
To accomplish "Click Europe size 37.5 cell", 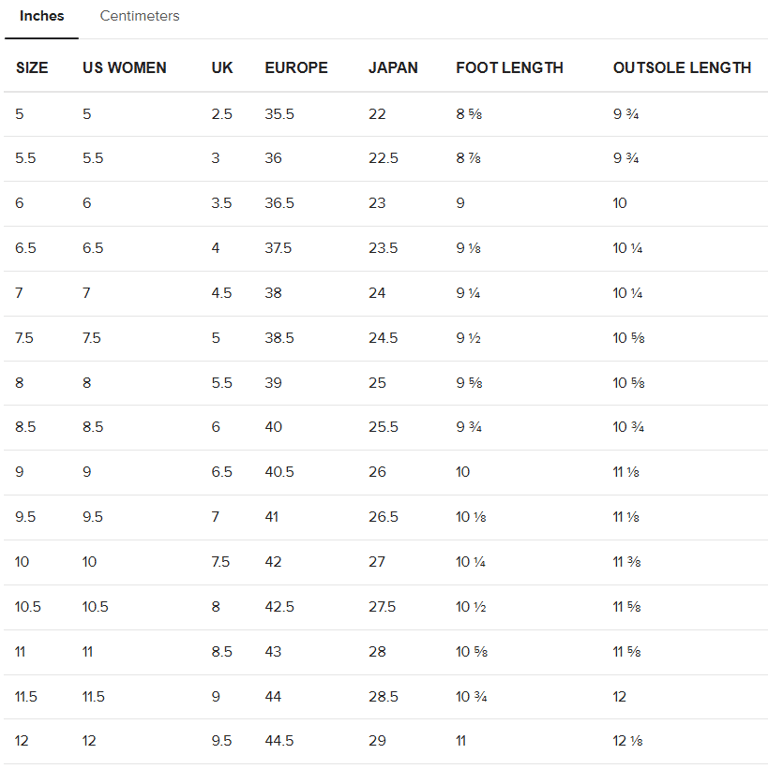I will 278,248.
